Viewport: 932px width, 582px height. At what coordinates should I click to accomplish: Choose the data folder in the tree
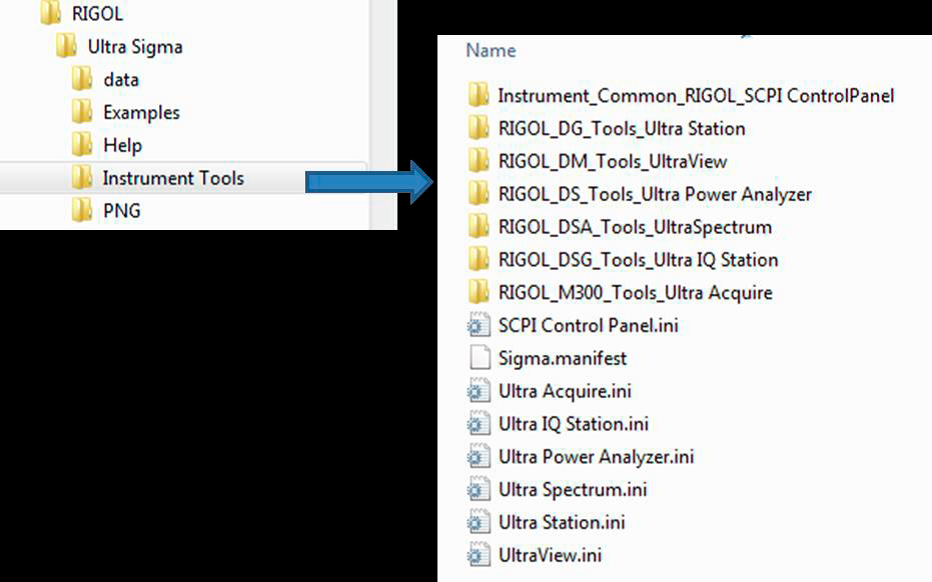(x=105, y=79)
